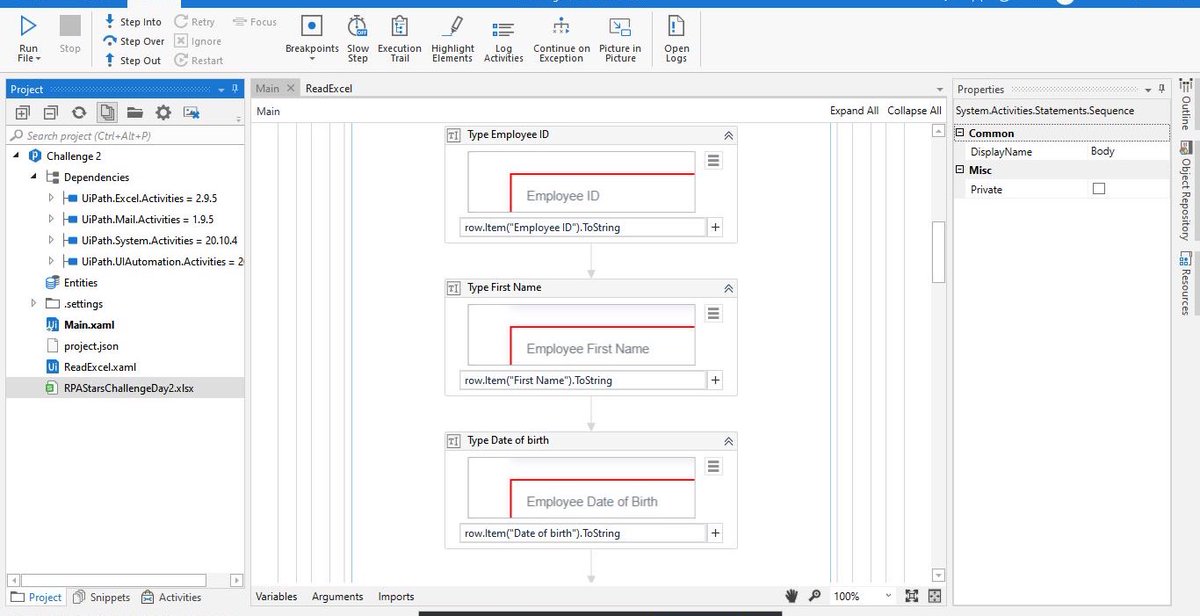Click the Open Project Folder icon

[x=135, y=112]
